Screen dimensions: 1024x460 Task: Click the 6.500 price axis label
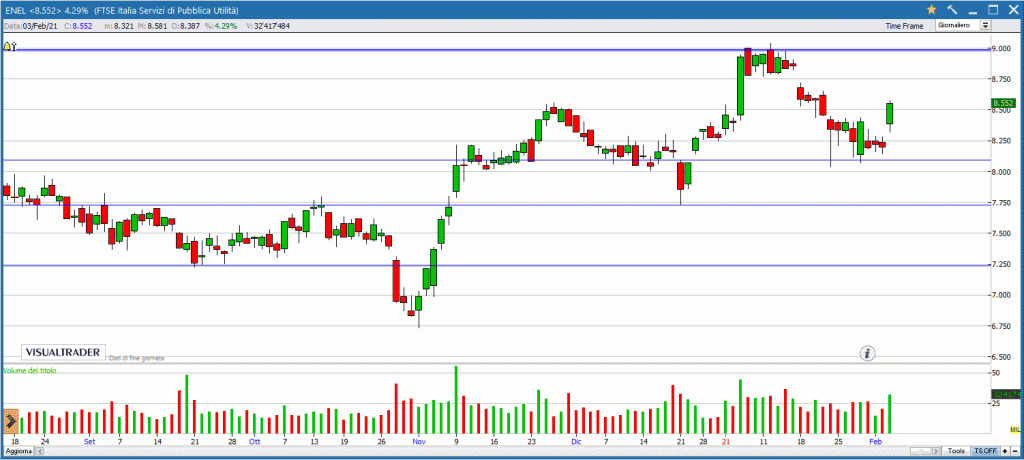click(x=1001, y=357)
